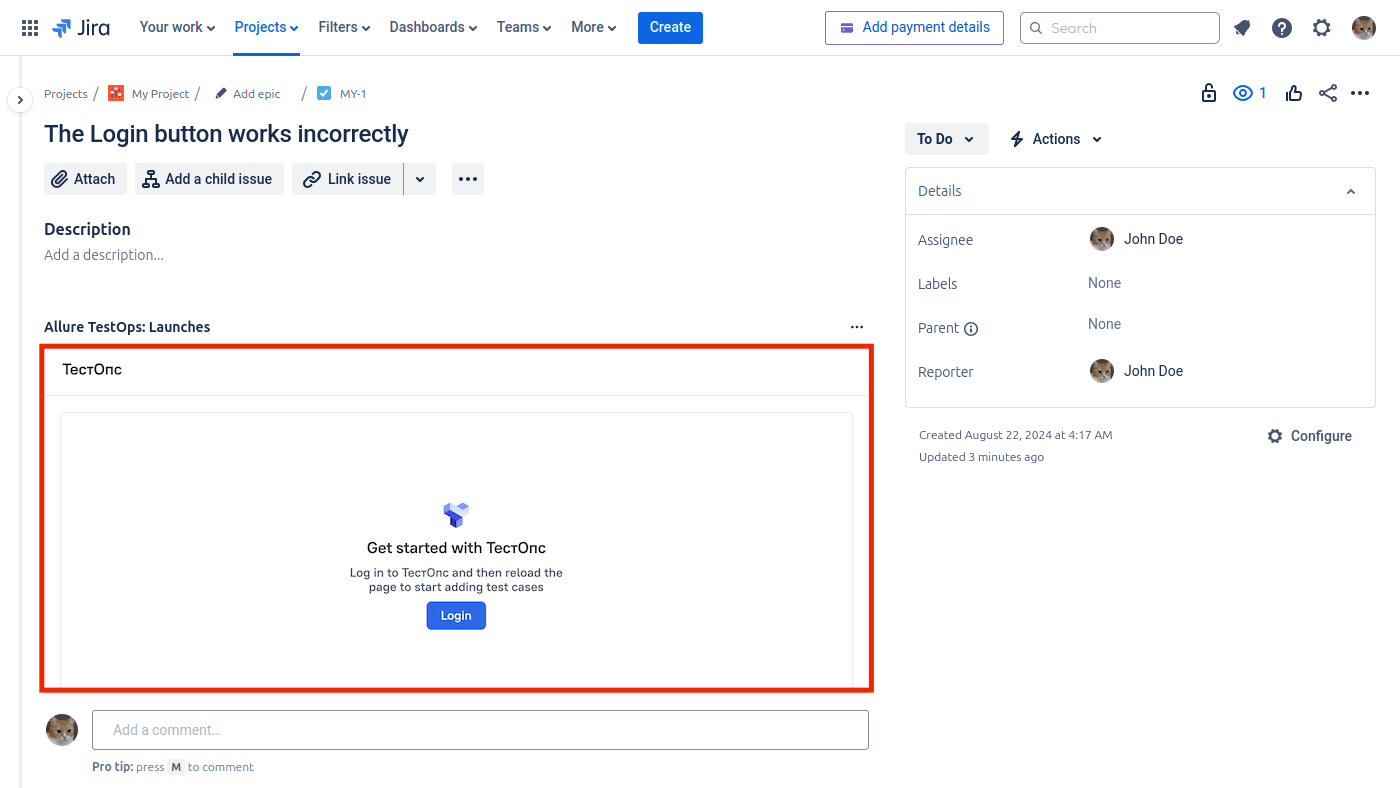Open the Dashboards menu
Image resolution: width=1400 pixels, height=788 pixels.
[x=433, y=27]
